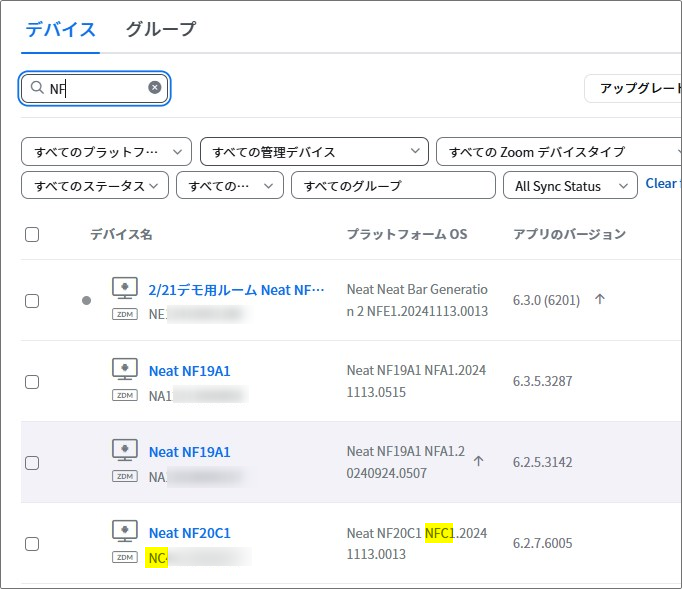
Task: Clear the search field with the X icon
Action: [154, 88]
